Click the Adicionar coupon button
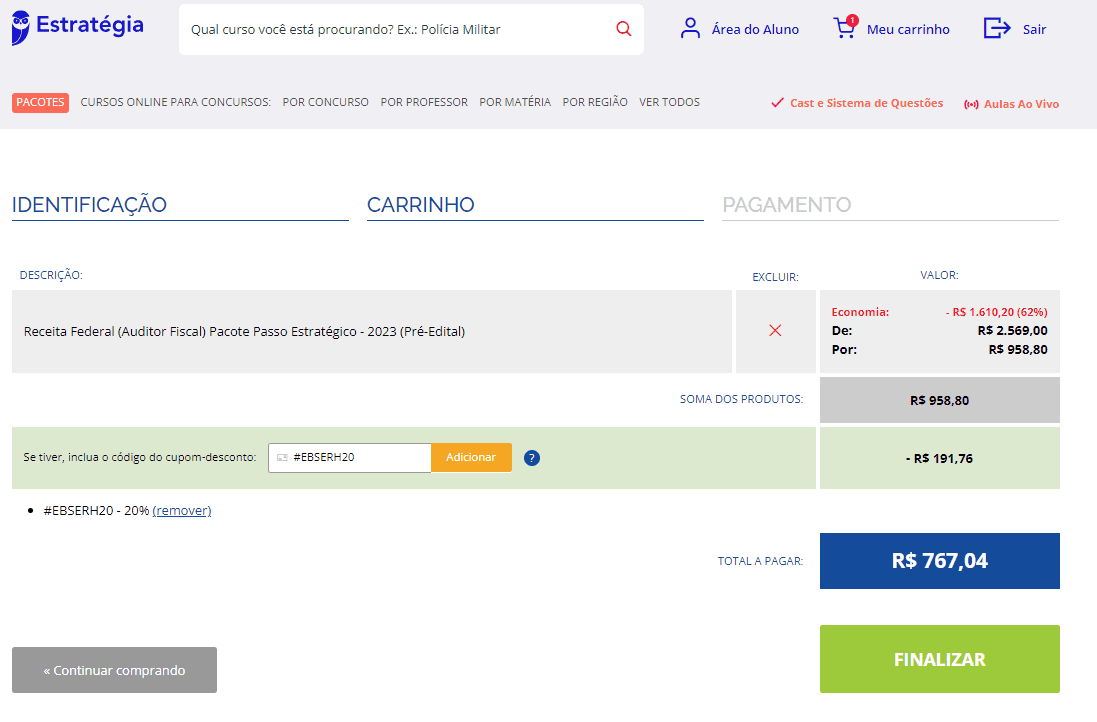1097x722 pixels. pos(471,457)
